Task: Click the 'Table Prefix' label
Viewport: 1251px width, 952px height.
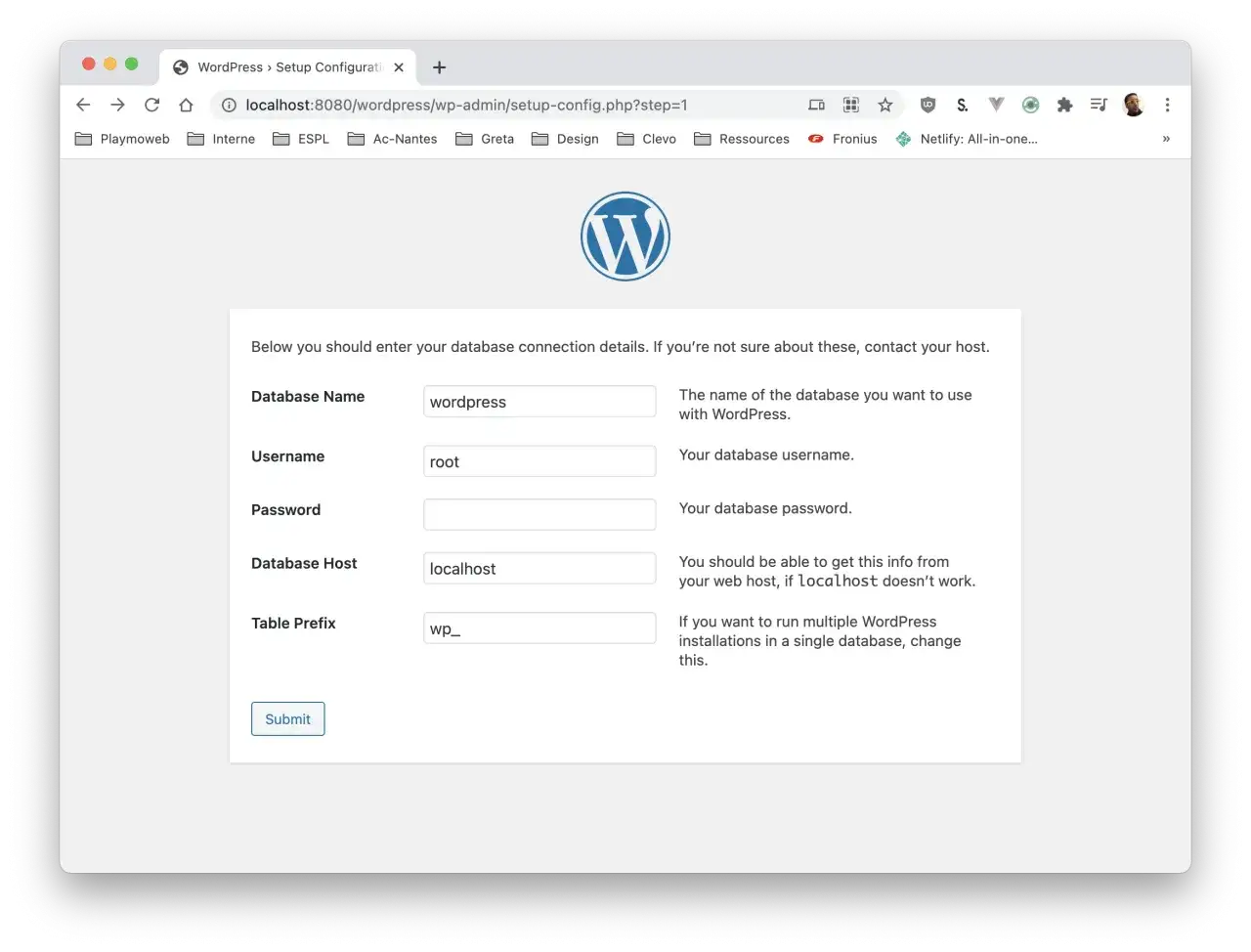Action: click(293, 624)
